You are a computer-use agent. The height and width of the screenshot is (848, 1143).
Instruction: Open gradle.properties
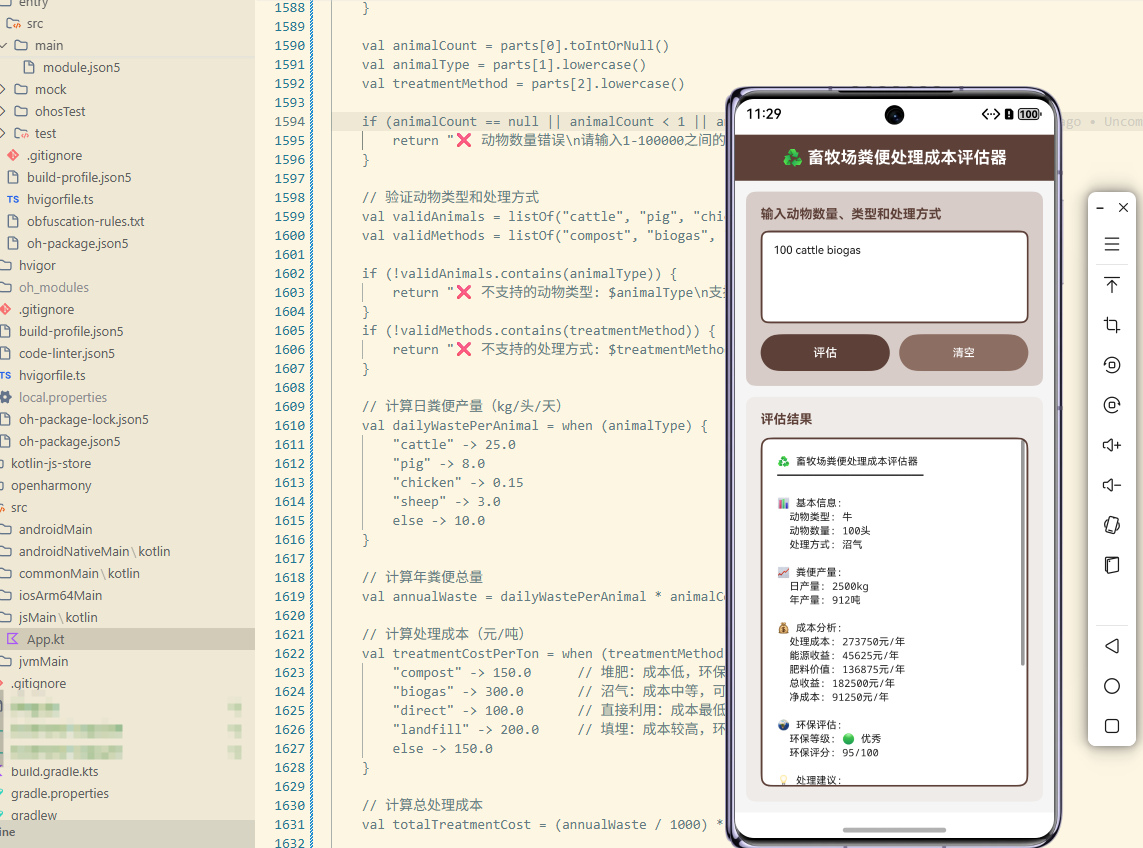point(59,793)
